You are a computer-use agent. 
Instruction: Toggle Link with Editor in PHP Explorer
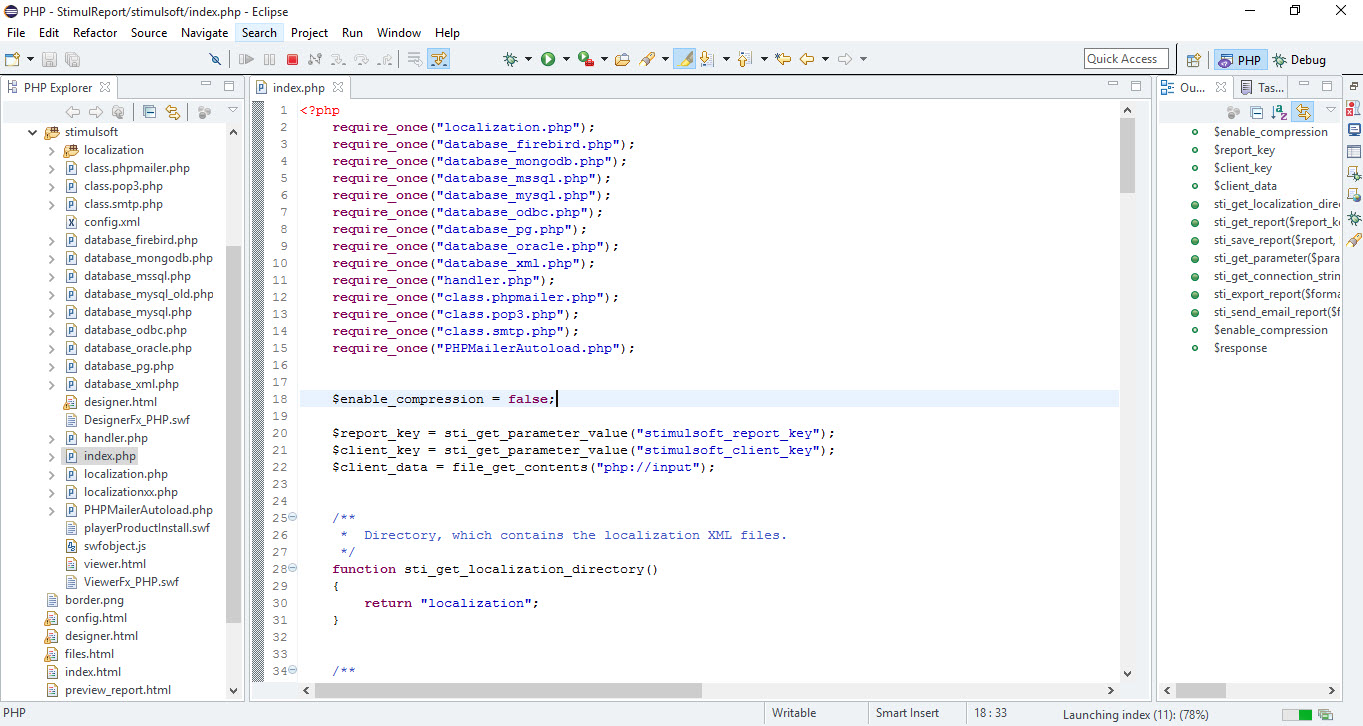tap(172, 112)
